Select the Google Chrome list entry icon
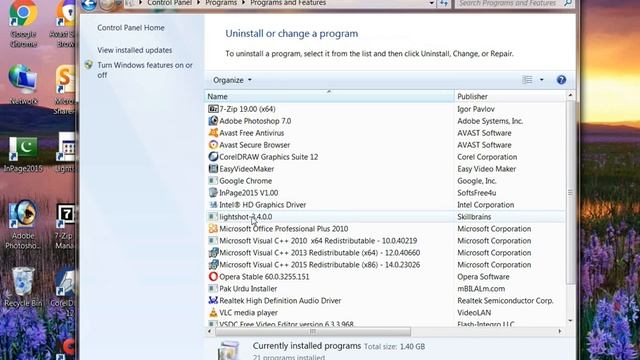This screenshot has height=360, width=640. 213,181
